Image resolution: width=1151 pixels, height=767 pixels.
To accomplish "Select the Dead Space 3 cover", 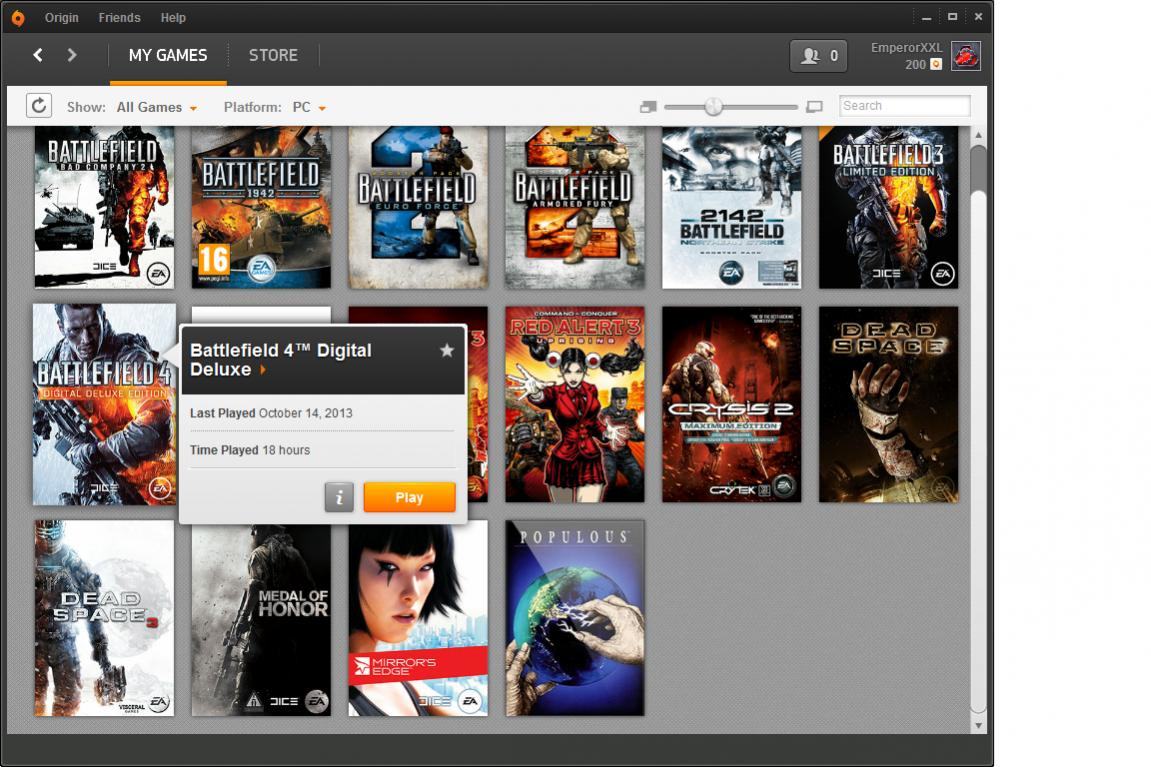I will click(104, 618).
